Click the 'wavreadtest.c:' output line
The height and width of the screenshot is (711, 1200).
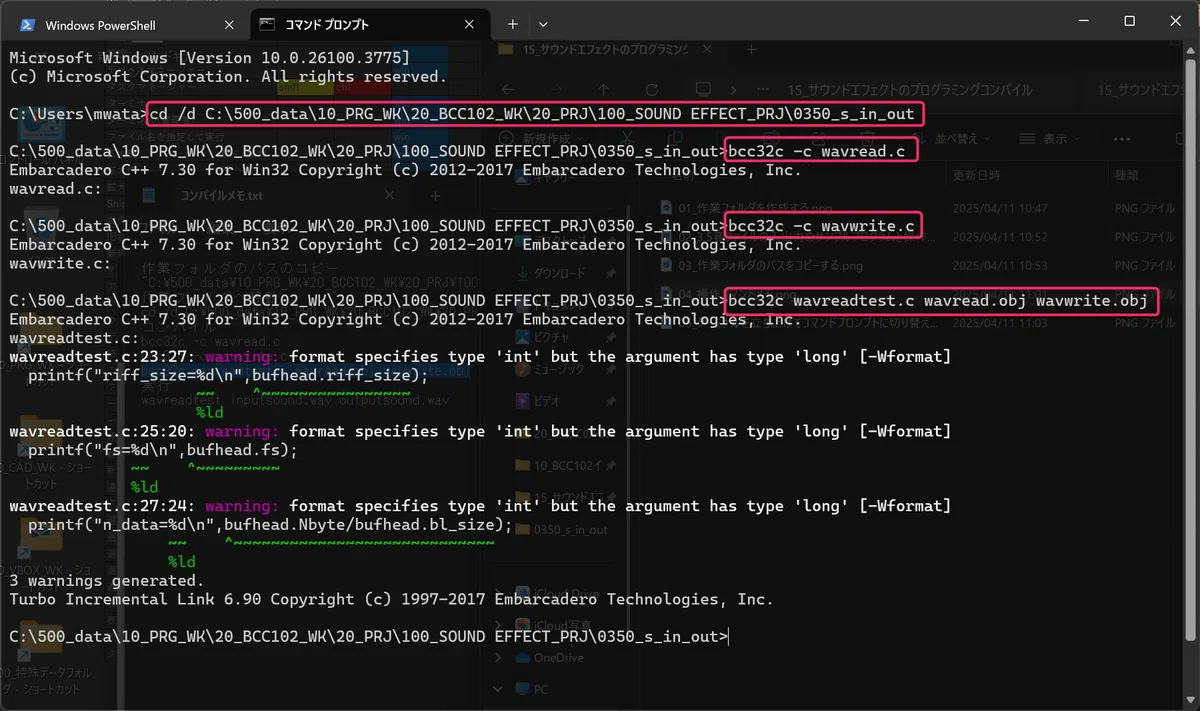[74, 338]
